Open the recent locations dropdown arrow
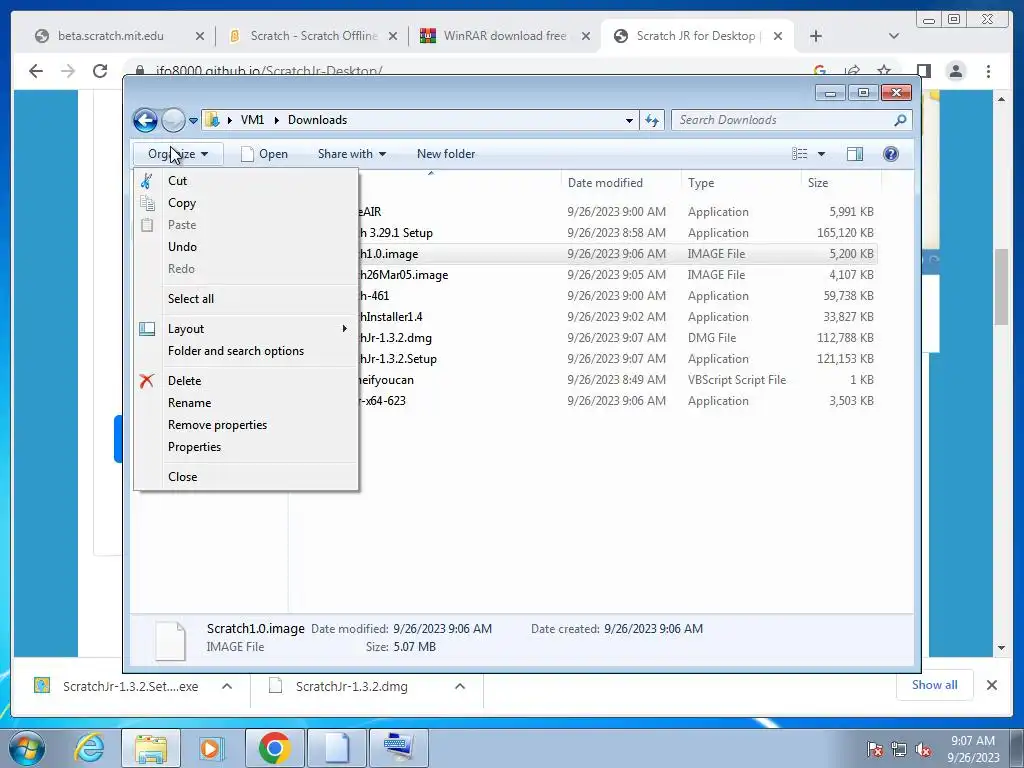The image size is (1024, 768). pyautogui.click(x=193, y=121)
